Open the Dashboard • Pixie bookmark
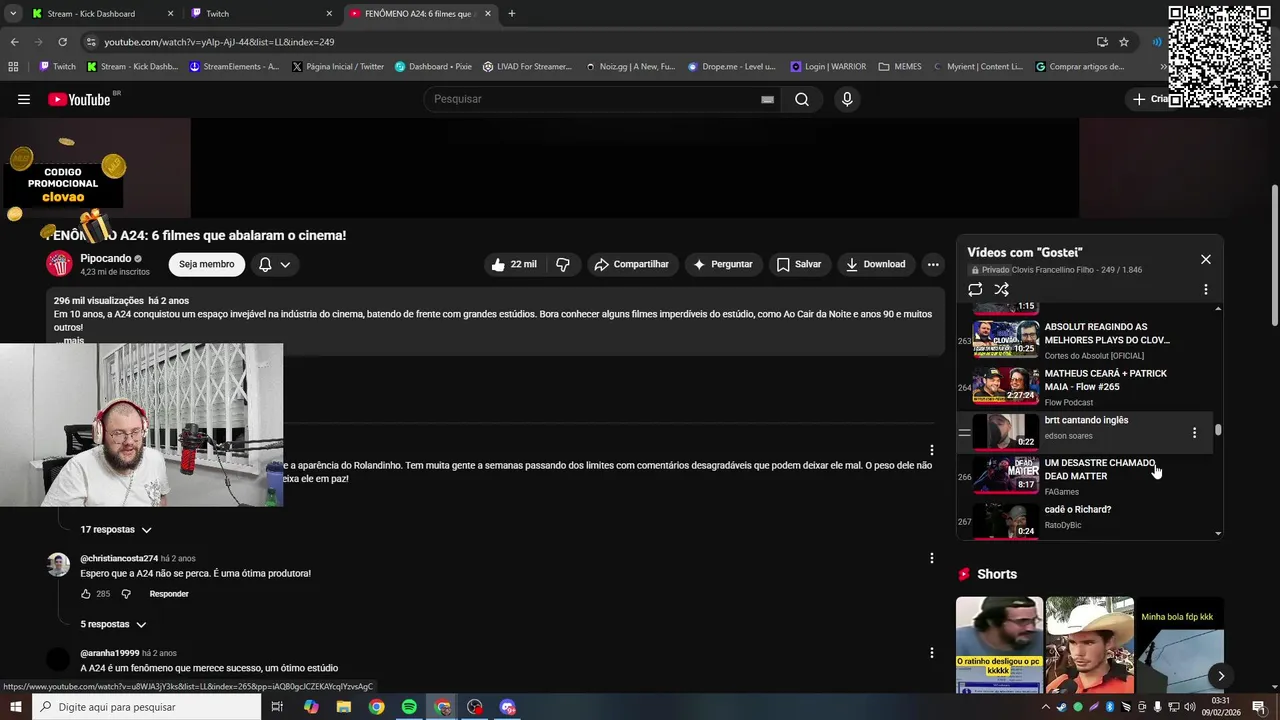 tap(433, 67)
